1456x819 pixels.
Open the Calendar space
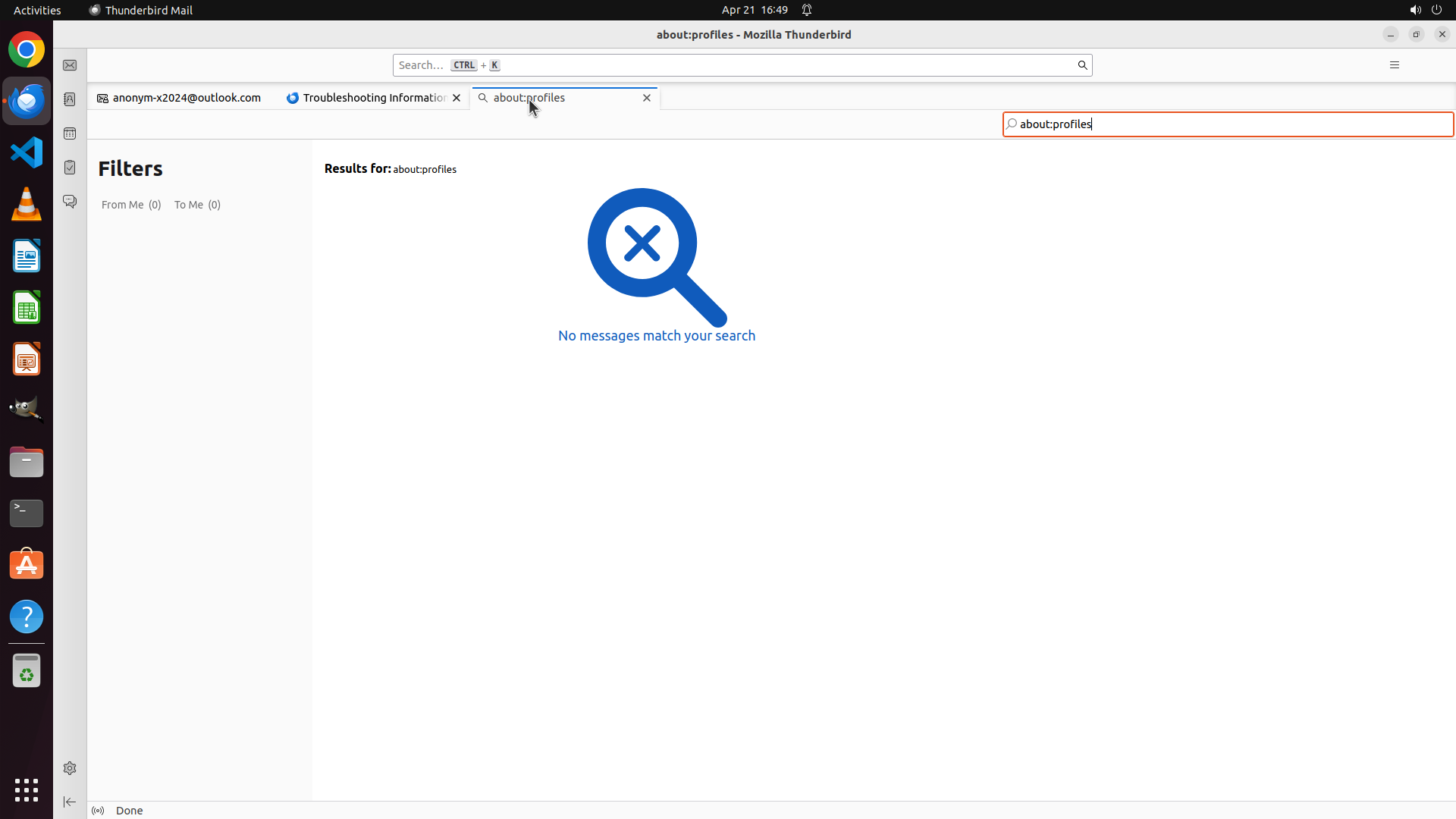pos(70,133)
